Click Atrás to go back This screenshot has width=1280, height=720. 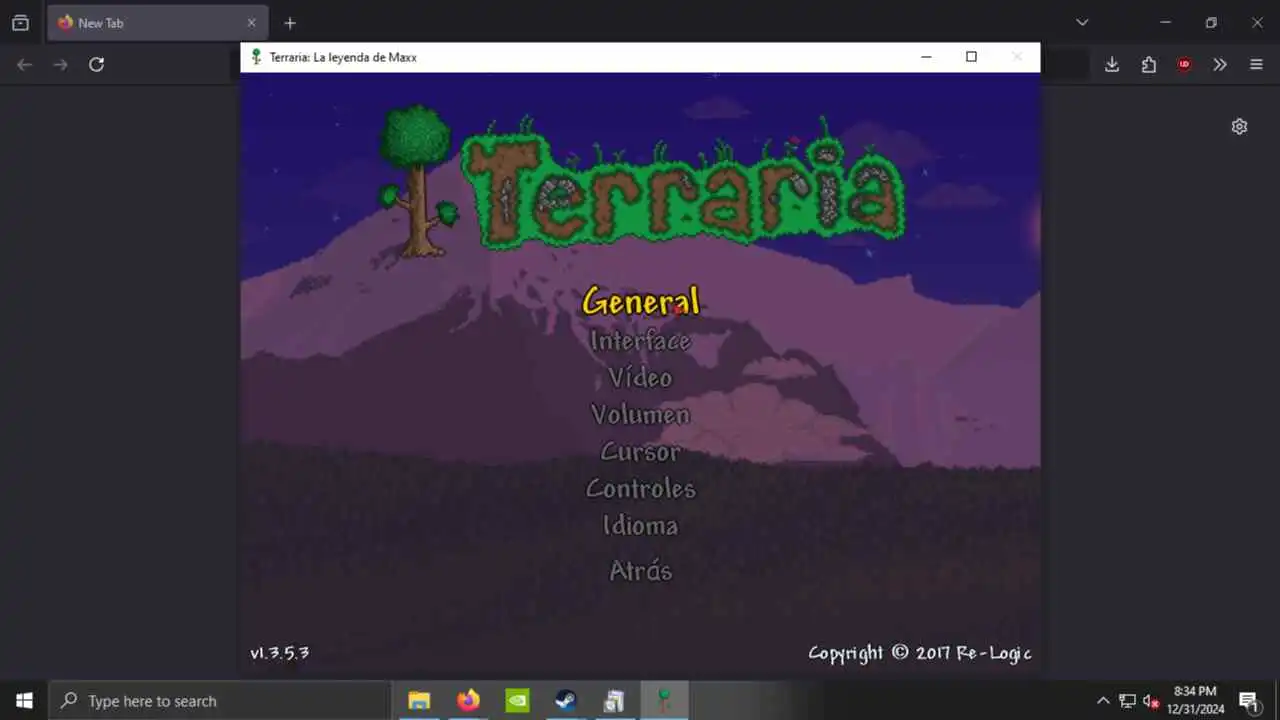[x=640, y=570]
